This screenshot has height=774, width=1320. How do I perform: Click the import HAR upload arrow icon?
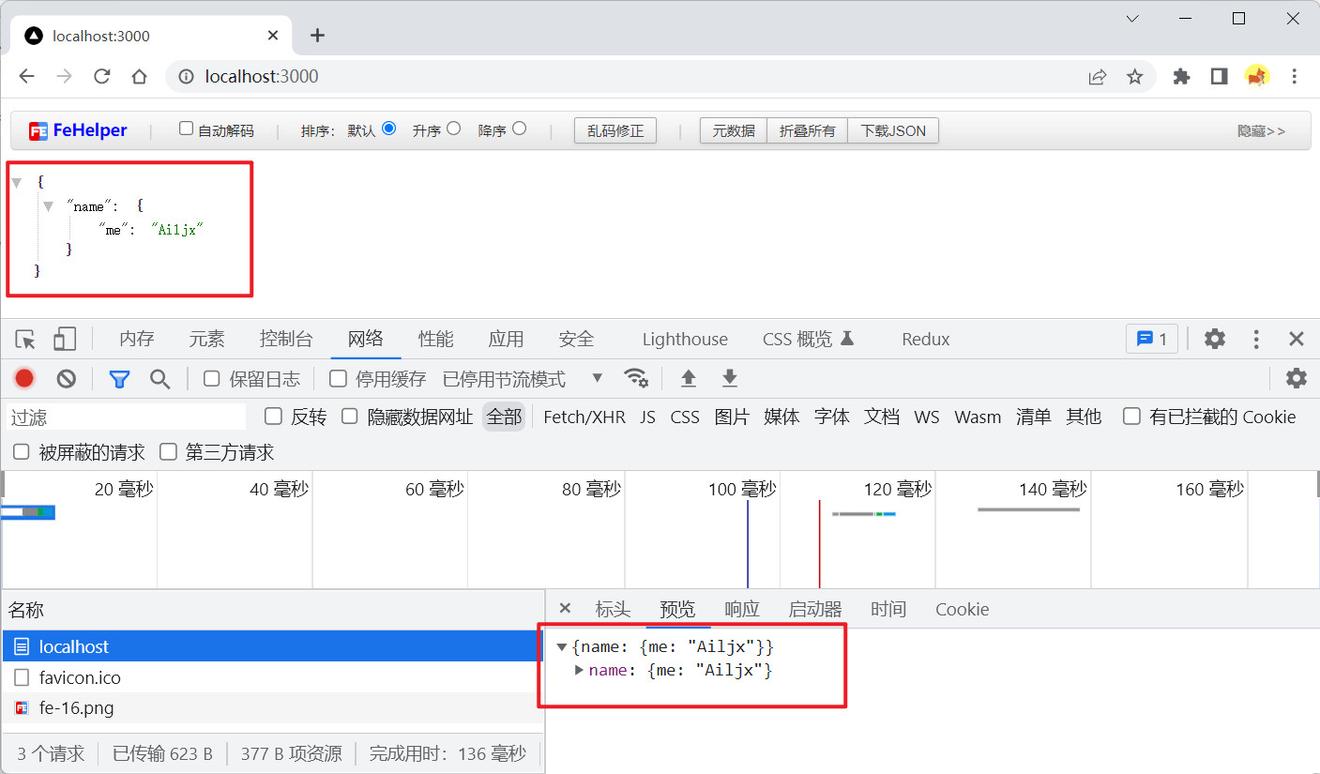tap(688, 378)
